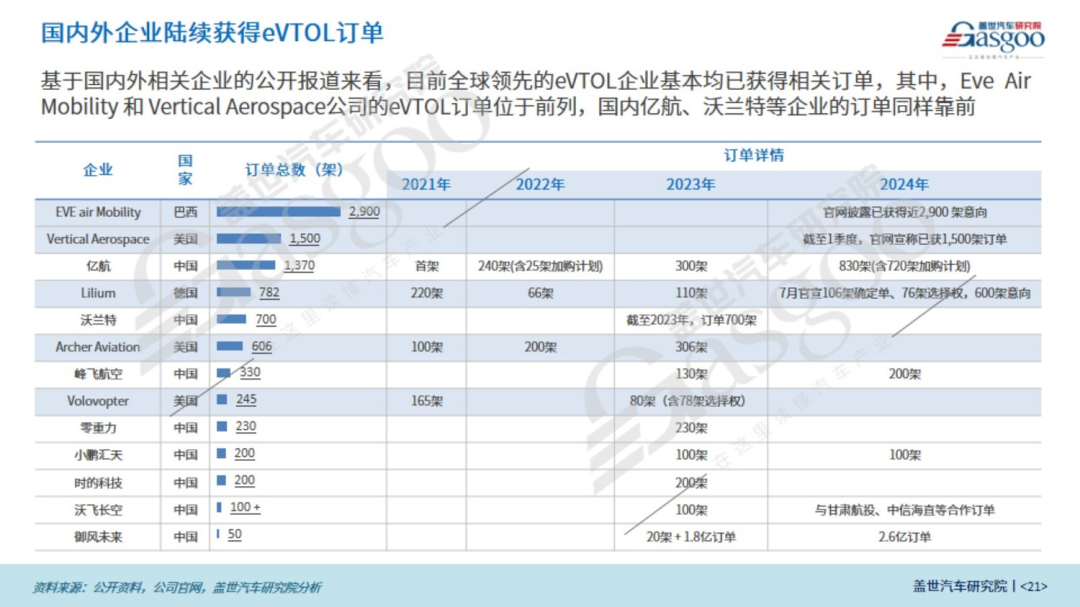Viewport: 1080px width, 607px height.
Task: Select the '沃兰特' company cell
Action: pyautogui.click(x=98, y=320)
